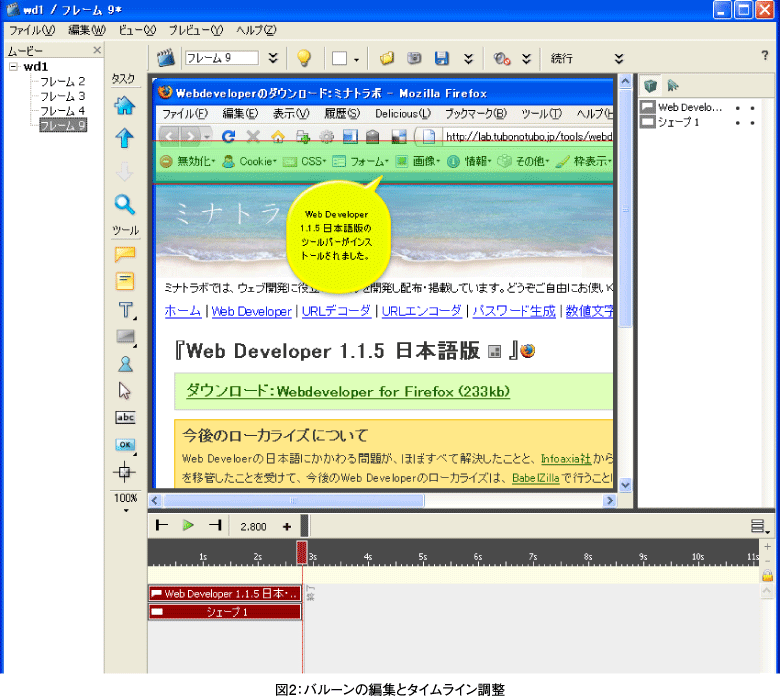Click the camera capture toolbar icon
780x700 pixels.
[x=414, y=58]
